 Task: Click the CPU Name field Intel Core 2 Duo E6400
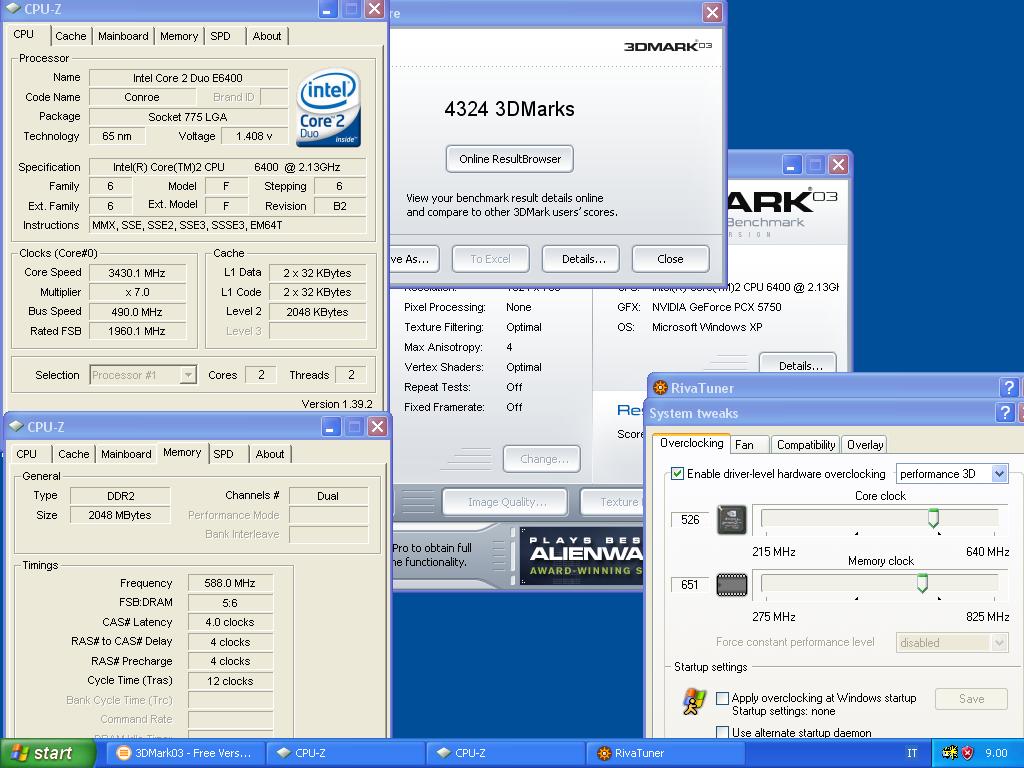tap(188, 78)
